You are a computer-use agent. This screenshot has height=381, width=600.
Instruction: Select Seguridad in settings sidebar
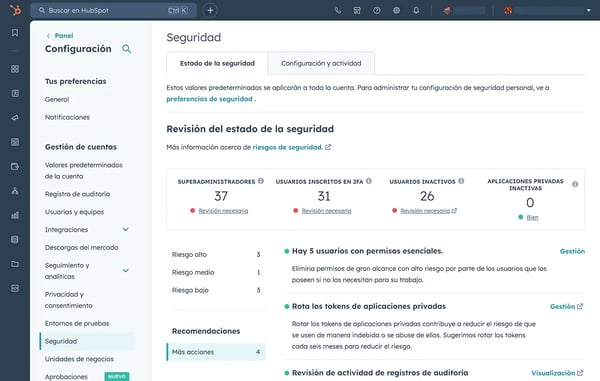point(87,341)
